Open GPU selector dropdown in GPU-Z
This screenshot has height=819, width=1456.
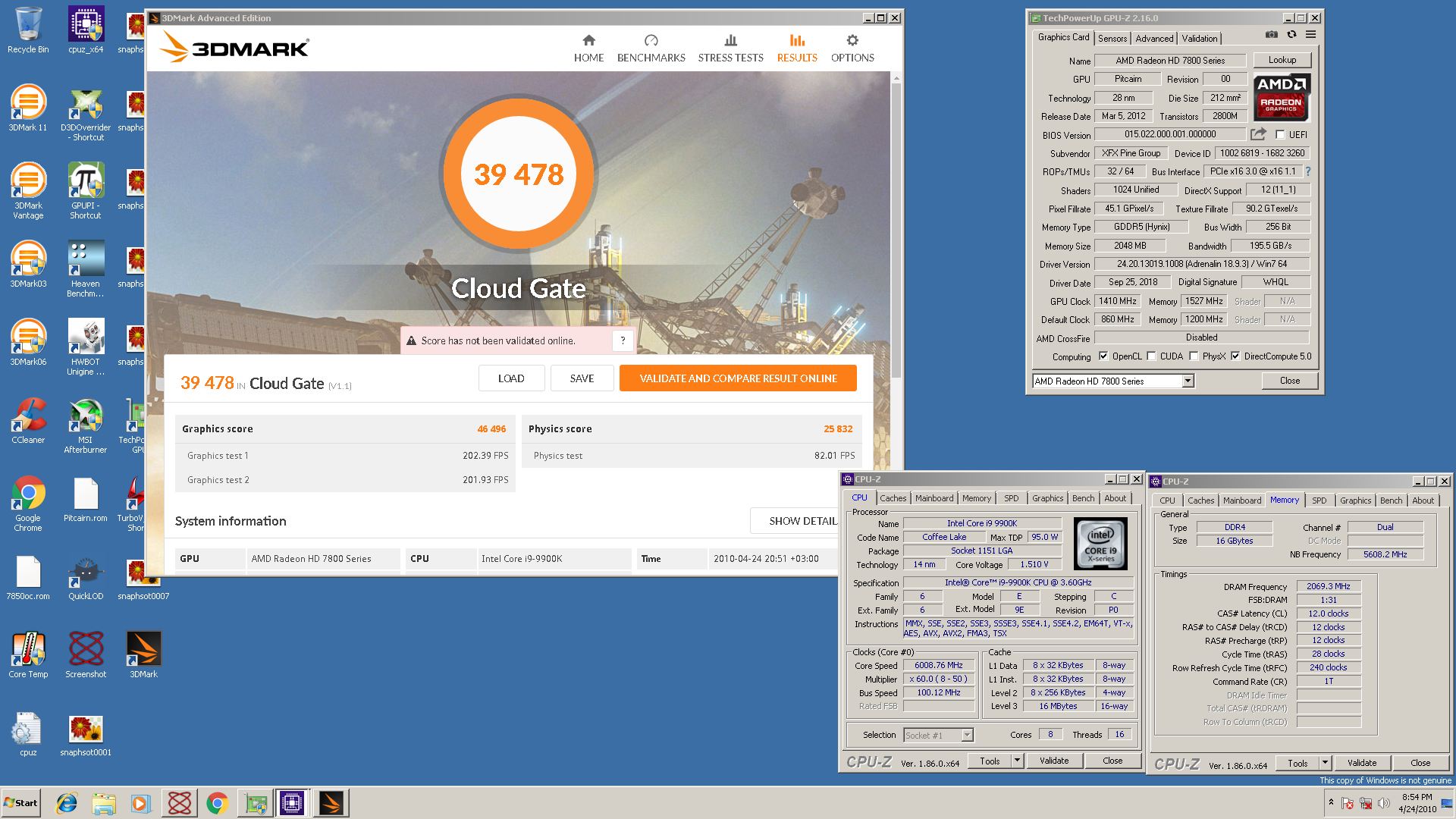pyautogui.click(x=1188, y=381)
